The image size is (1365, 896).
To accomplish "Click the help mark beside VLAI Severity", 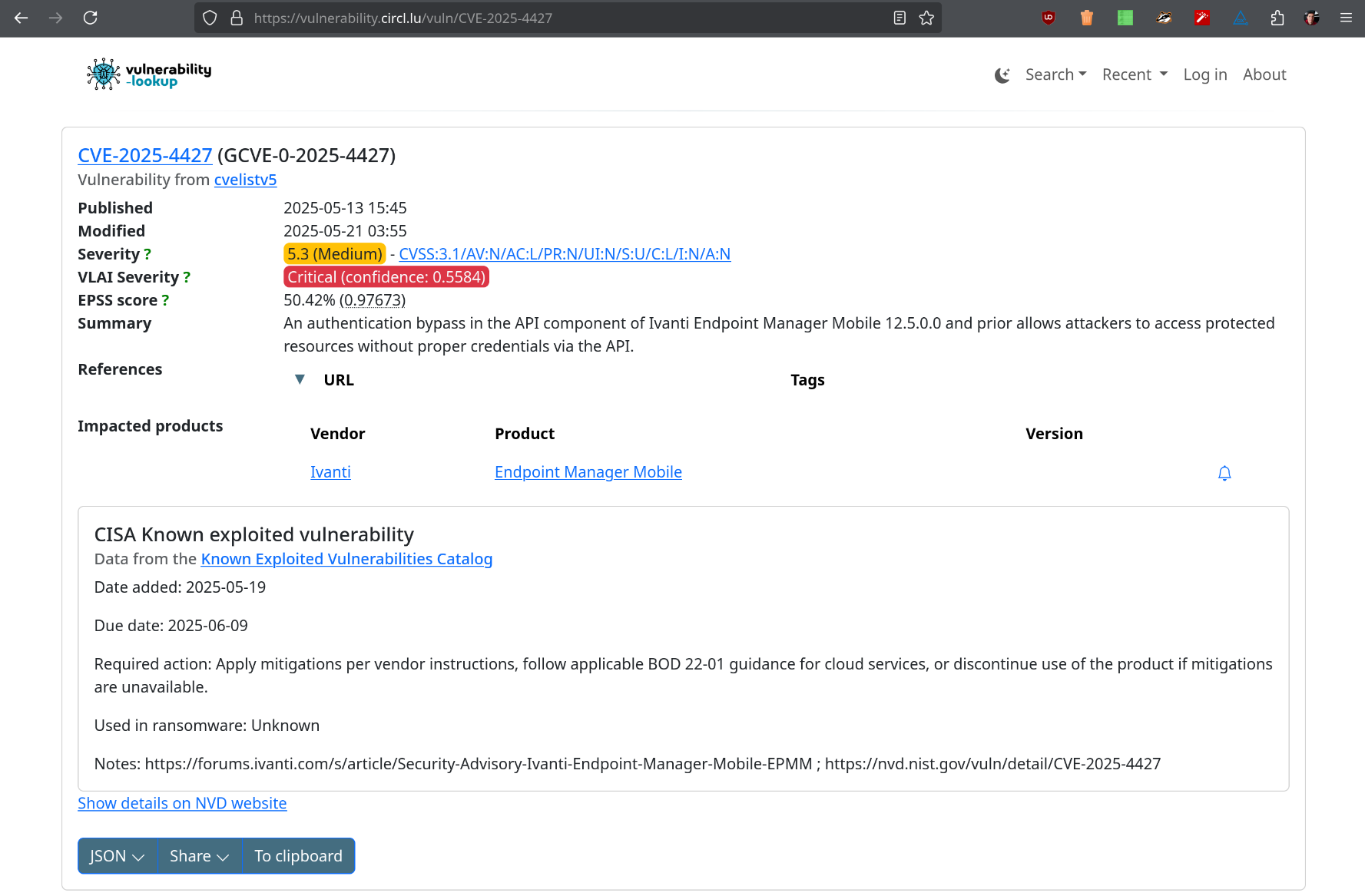I will 187,277.
